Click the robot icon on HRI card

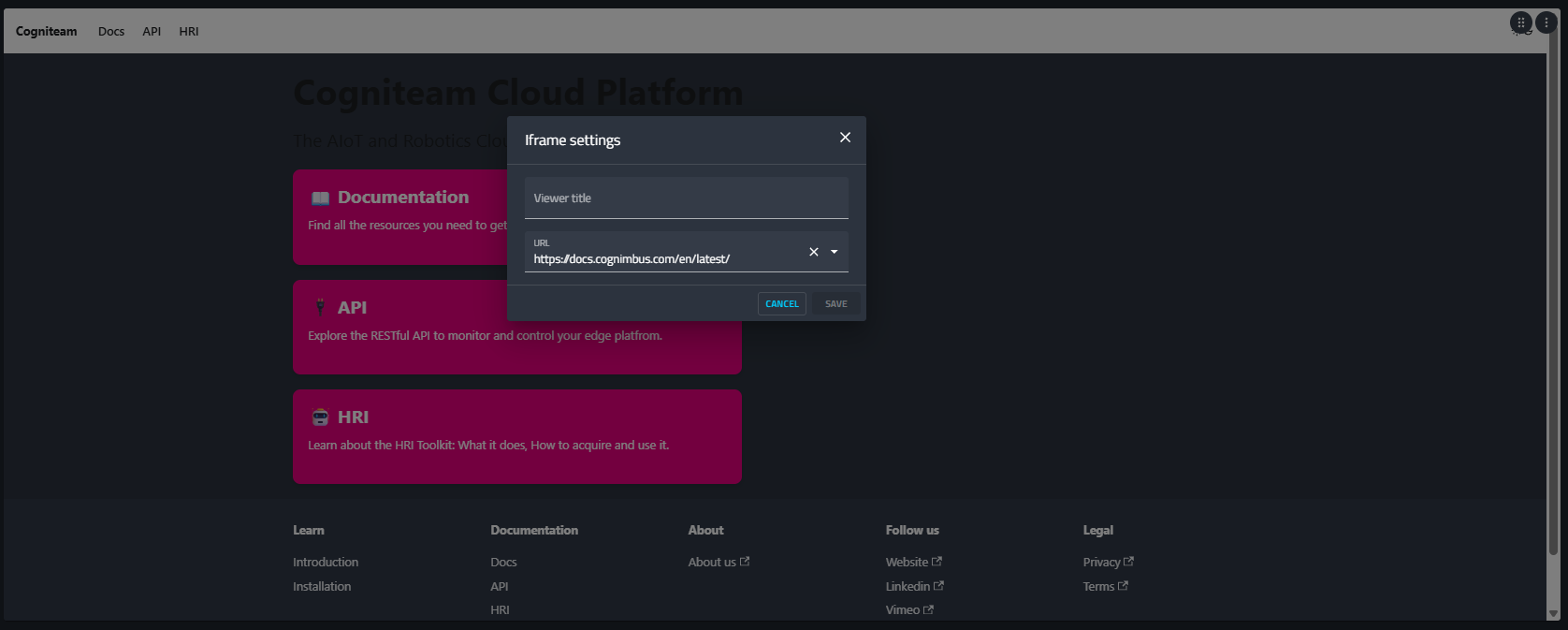point(321,418)
